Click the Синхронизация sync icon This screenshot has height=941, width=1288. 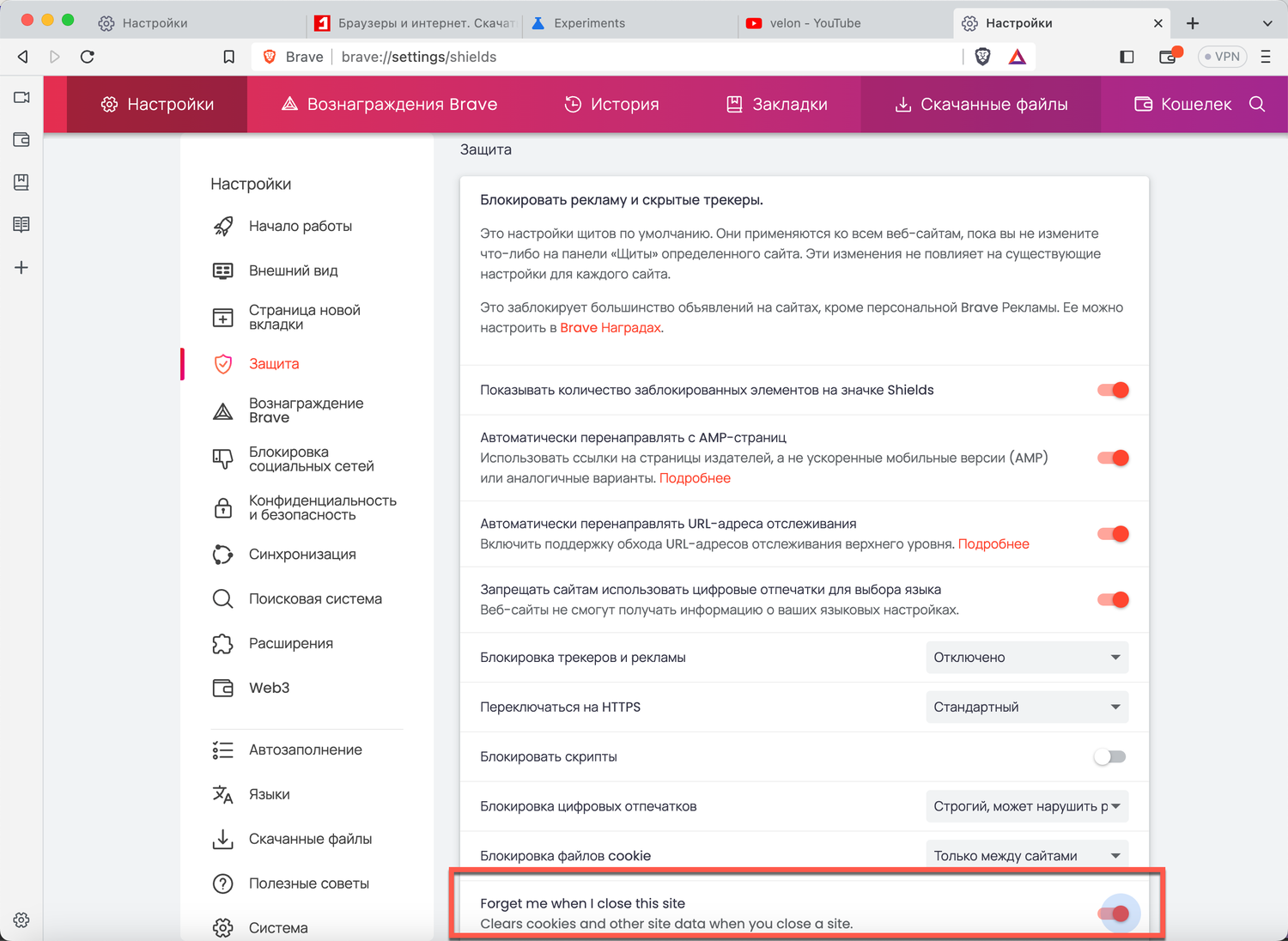point(222,555)
